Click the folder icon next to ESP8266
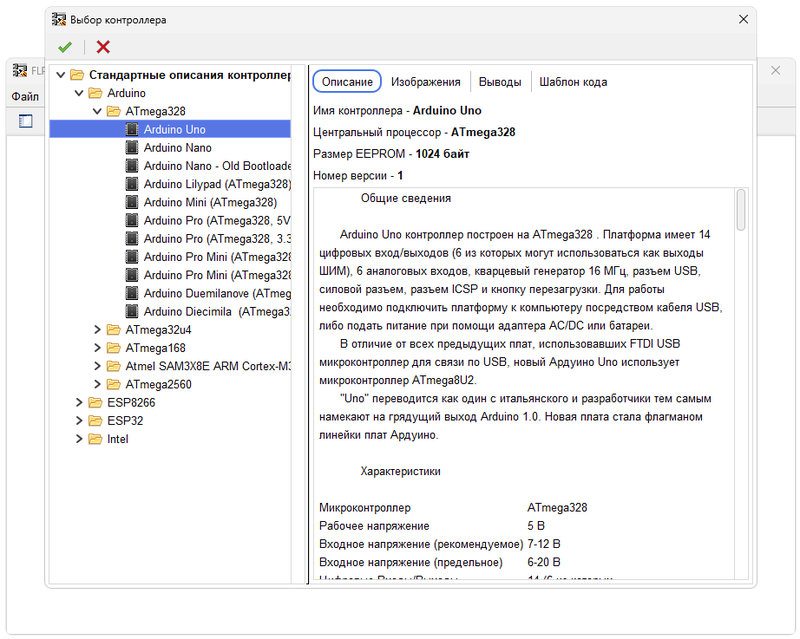Image resolution: width=800 pixels, height=639 pixels. click(95, 403)
